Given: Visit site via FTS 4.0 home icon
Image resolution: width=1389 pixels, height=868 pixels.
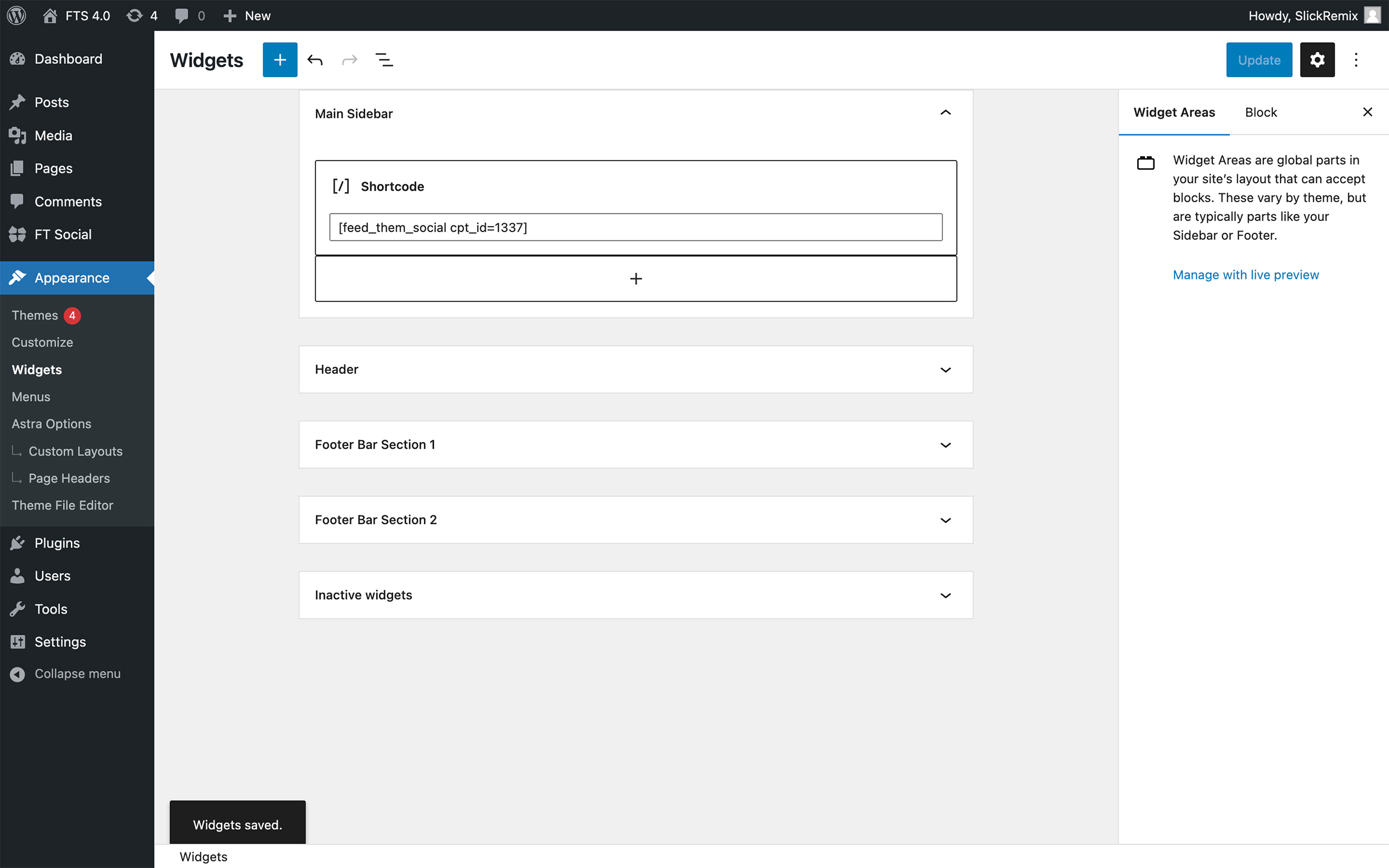Looking at the screenshot, I should pyautogui.click(x=76, y=16).
